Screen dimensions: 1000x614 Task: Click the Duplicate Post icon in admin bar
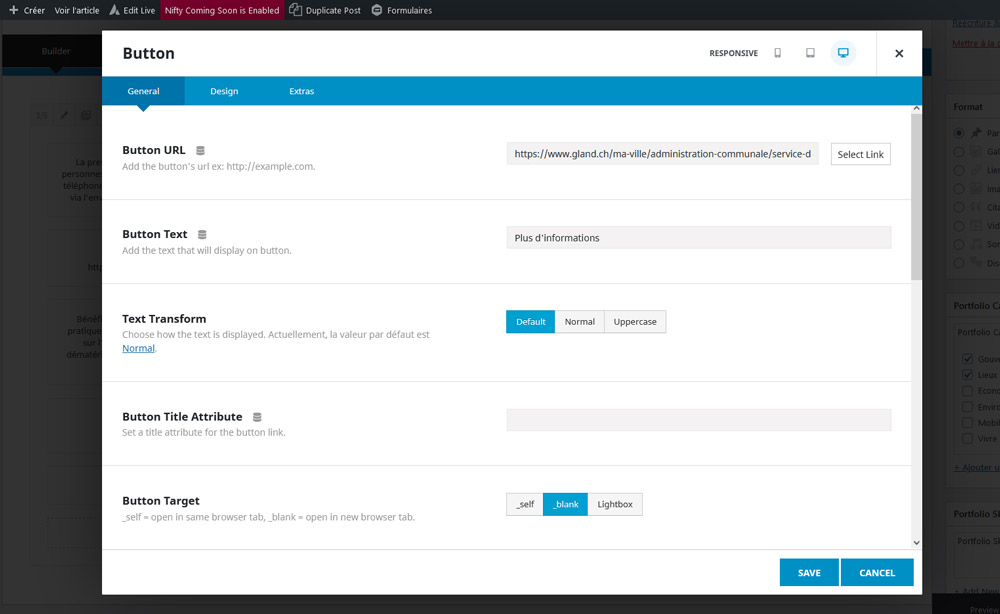[x=296, y=10]
